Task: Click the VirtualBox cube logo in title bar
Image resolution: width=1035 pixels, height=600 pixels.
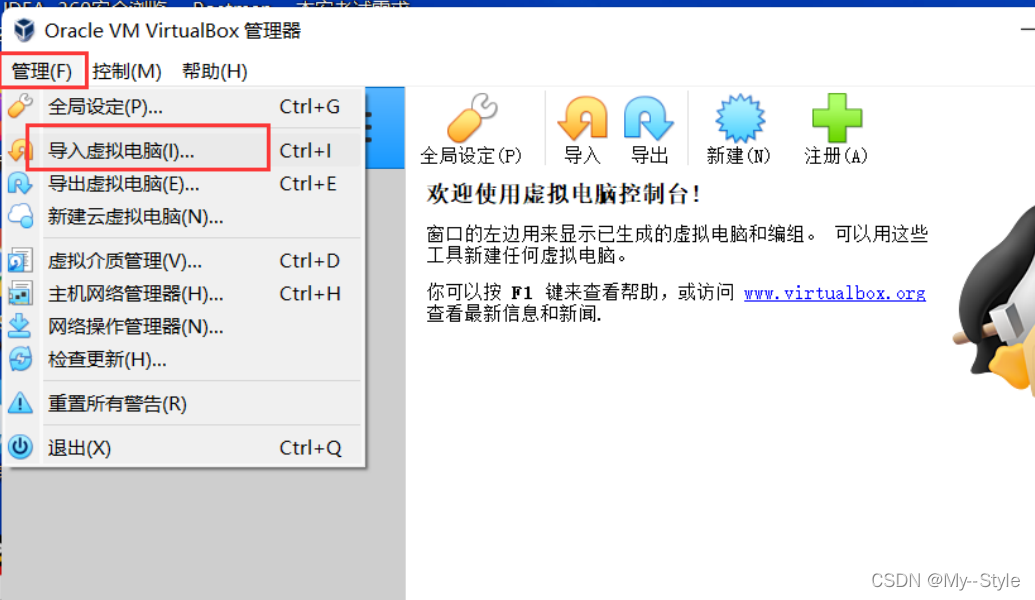Action: (x=24, y=30)
